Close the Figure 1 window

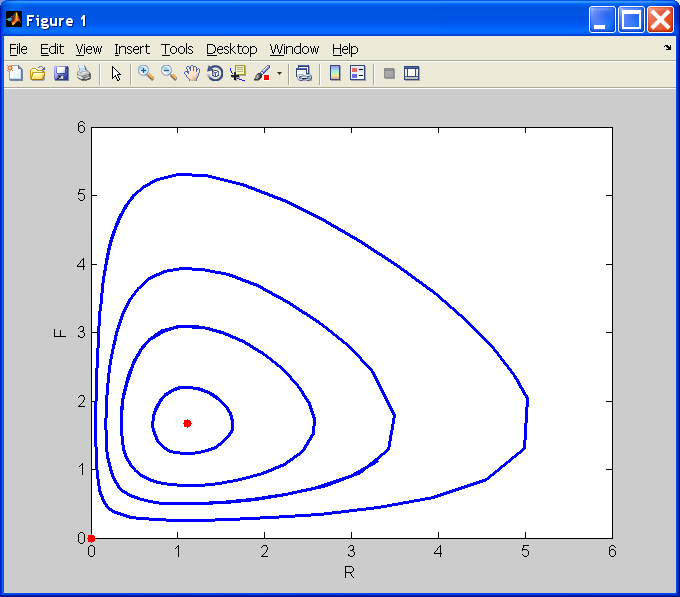(x=660, y=20)
